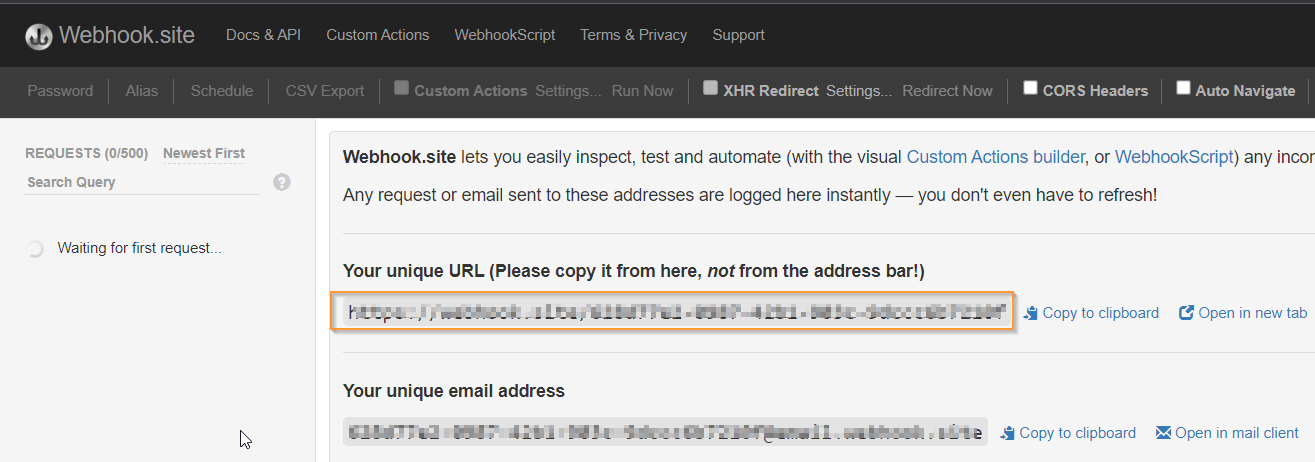Enable the Custom Actions checkbox
This screenshot has width=1315, height=462.
point(401,88)
